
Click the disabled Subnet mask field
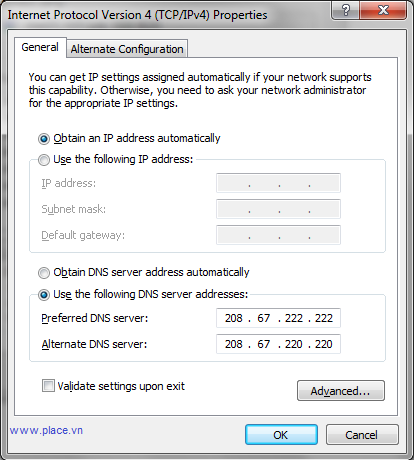[278, 209]
